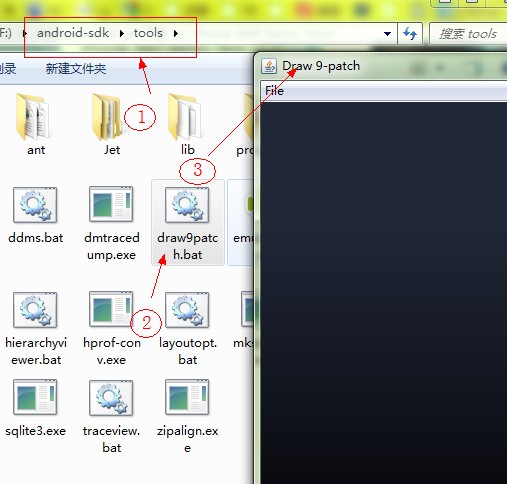Click the android-sdk breadcrumb segment

[x=73, y=33]
